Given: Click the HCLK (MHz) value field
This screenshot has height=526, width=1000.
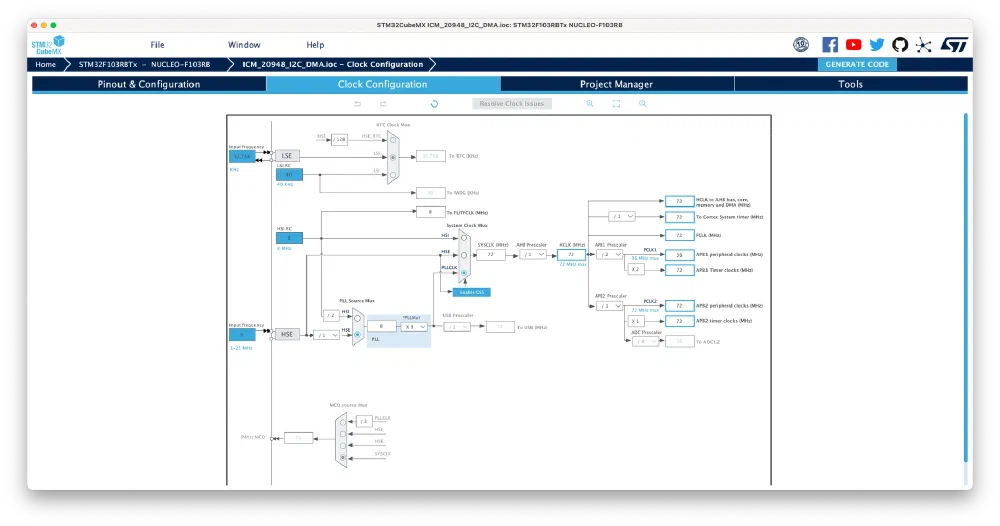Looking at the screenshot, I should 571,255.
